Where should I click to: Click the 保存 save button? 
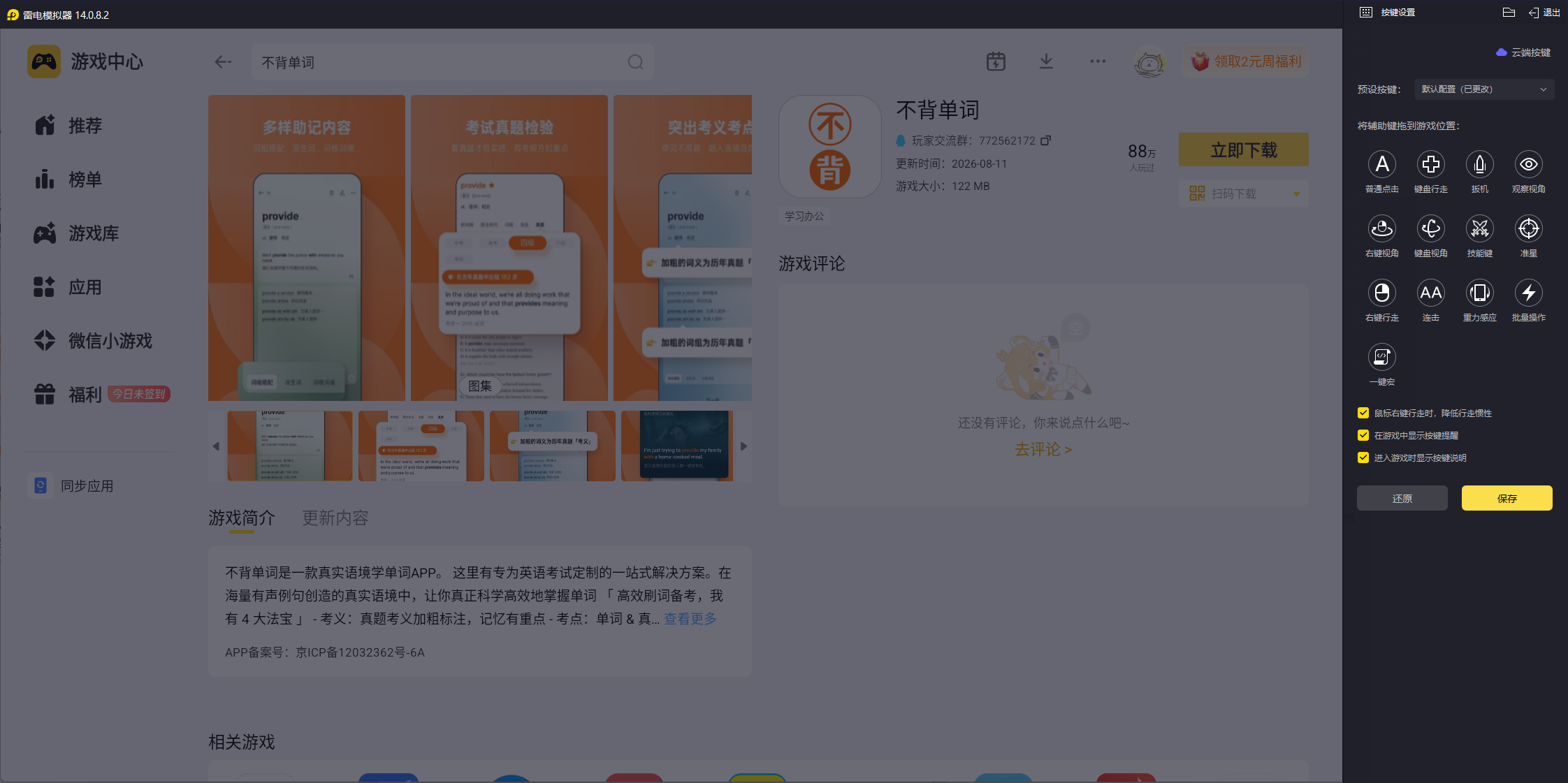(1507, 498)
